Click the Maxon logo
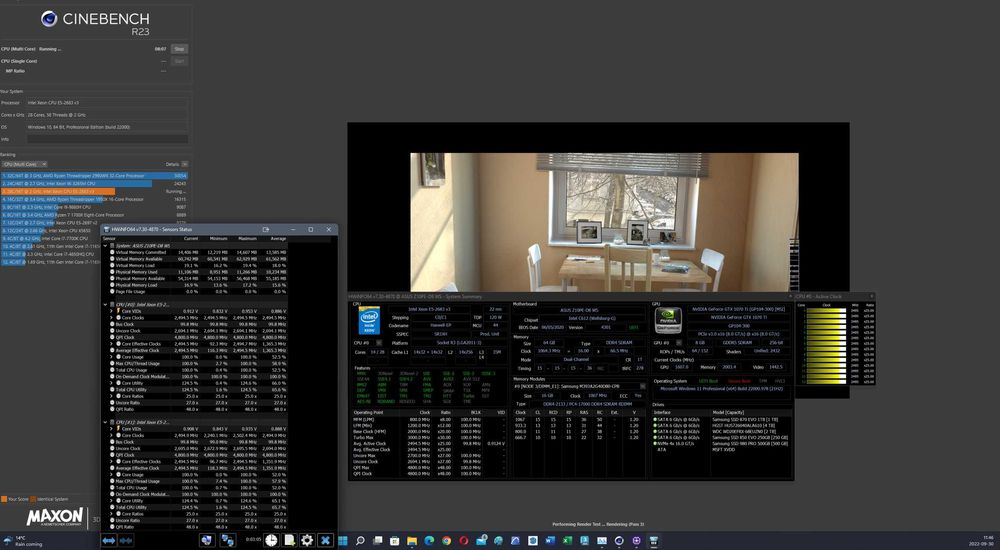The width and height of the screenshot is (1000, 550). click(x=55, y=516)
